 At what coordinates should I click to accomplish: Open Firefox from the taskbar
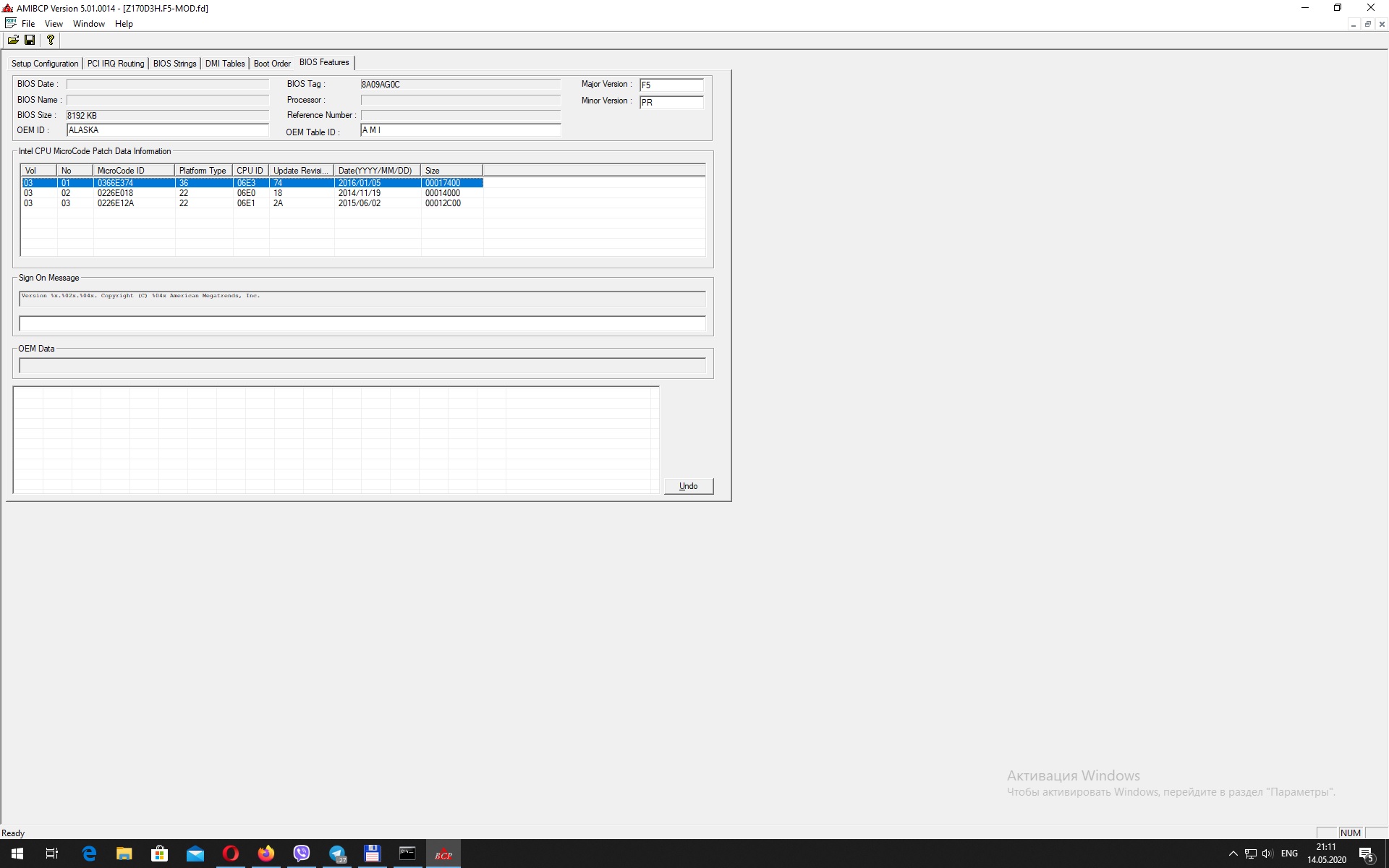[x=266, y=854]
